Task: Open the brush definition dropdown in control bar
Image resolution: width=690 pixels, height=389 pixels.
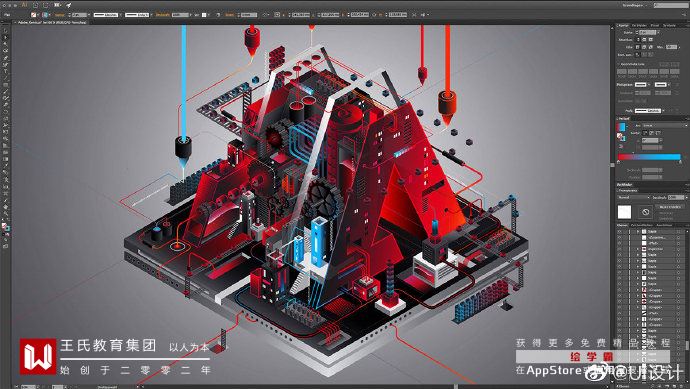Action: (138, 15)
